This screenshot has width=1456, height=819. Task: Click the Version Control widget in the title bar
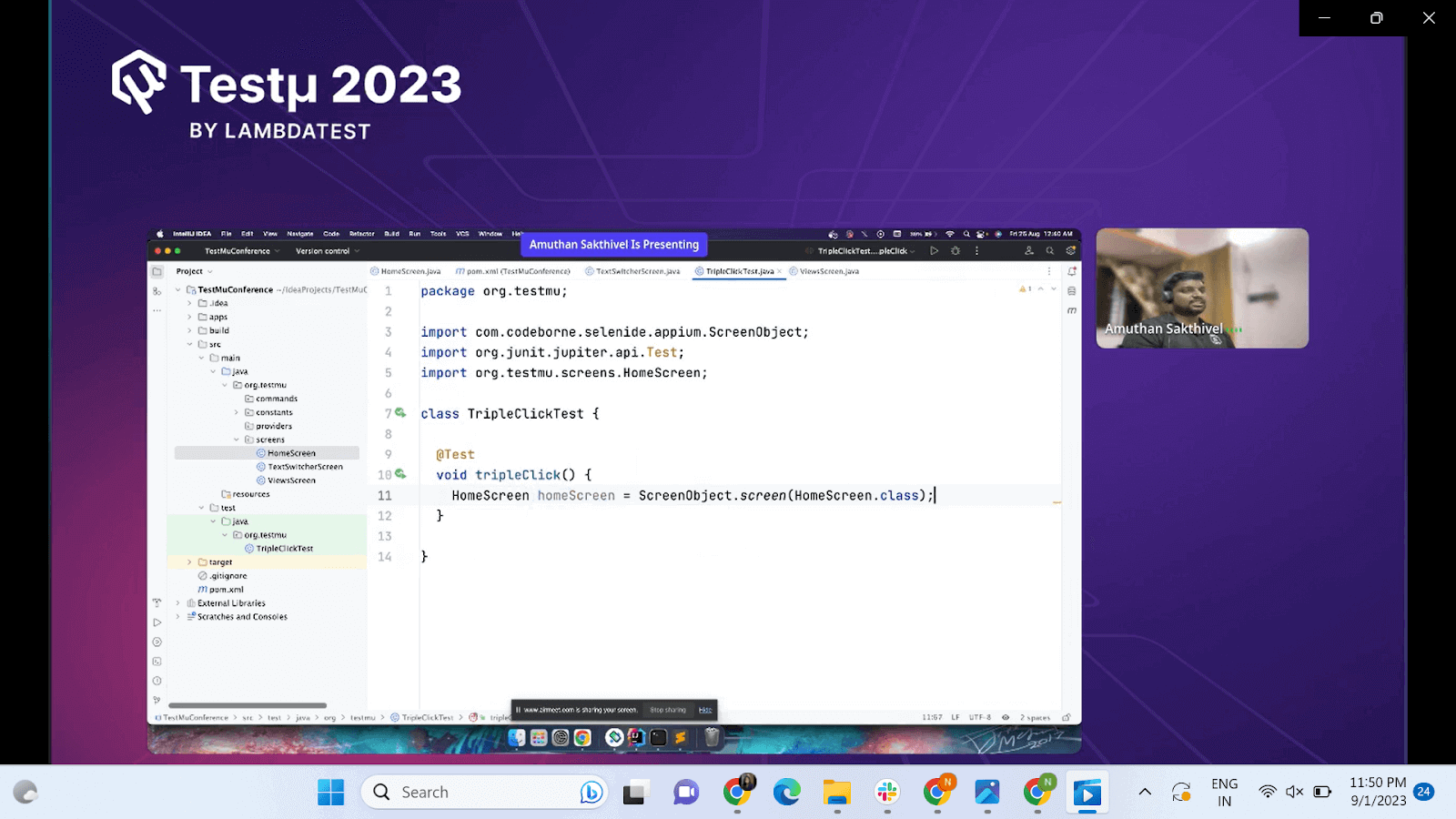pyautogui.click(x=324, y=250)
